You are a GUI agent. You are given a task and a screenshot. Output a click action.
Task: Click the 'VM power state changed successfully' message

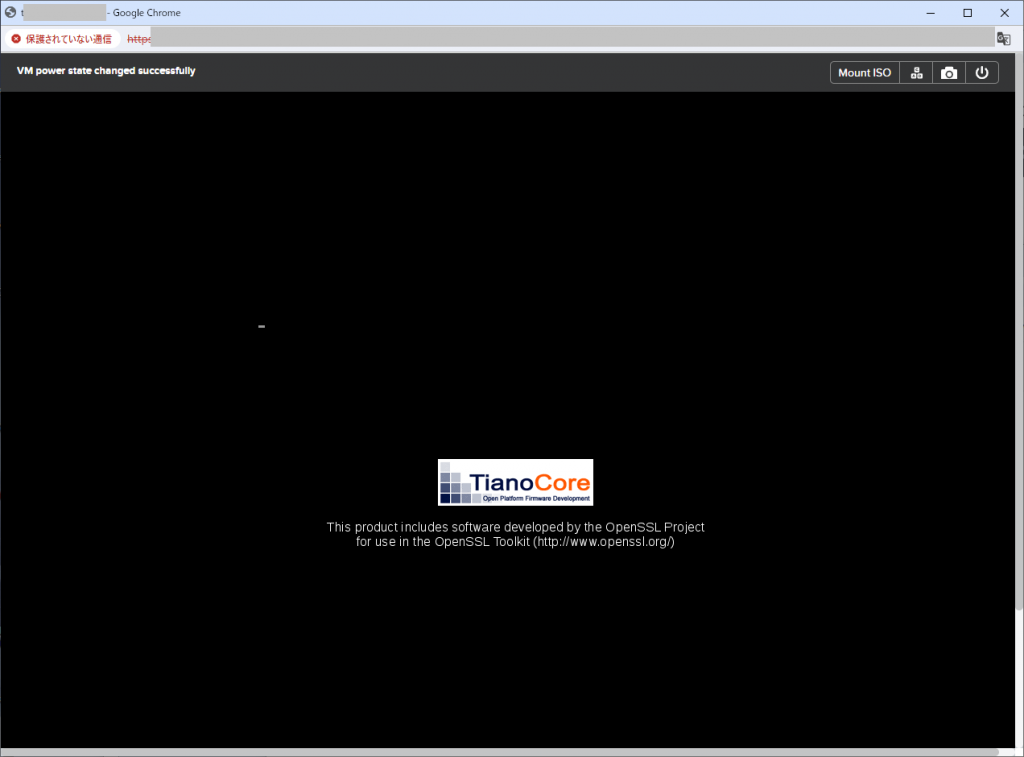pos(106,71)
